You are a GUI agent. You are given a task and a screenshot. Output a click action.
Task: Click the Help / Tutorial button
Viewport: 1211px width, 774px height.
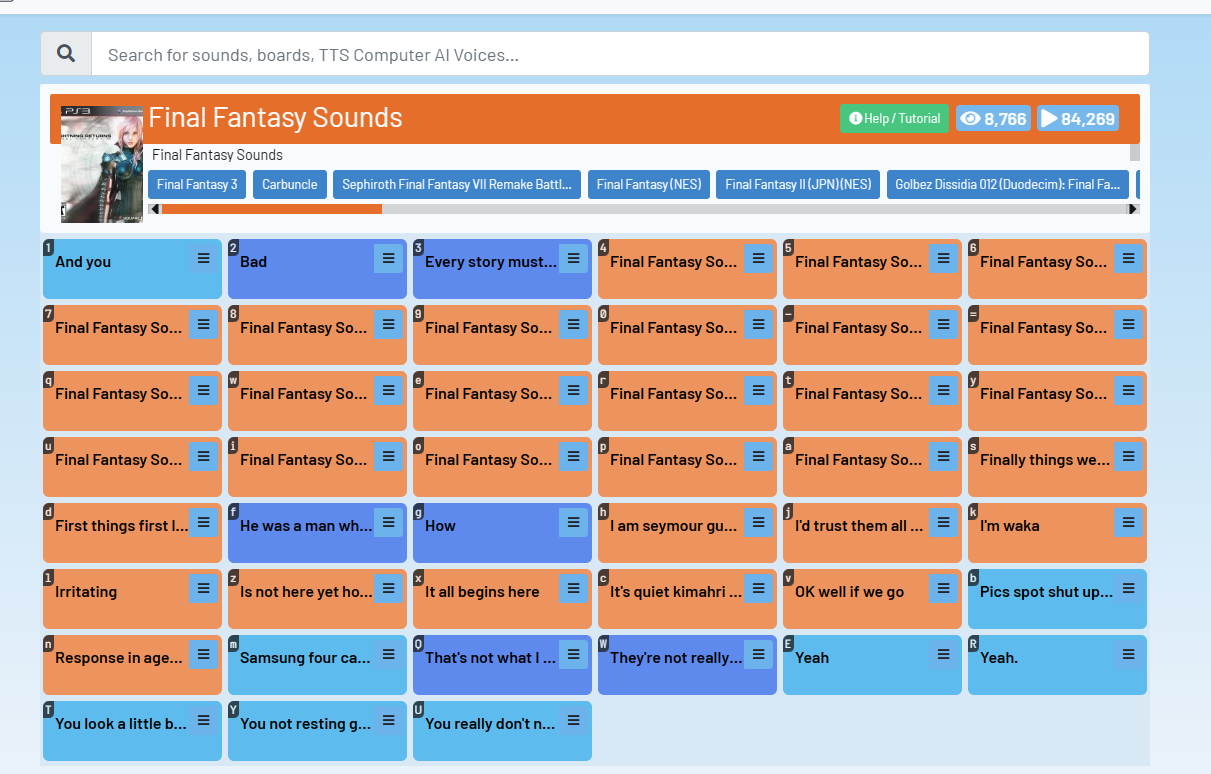[x=894, y=119]
